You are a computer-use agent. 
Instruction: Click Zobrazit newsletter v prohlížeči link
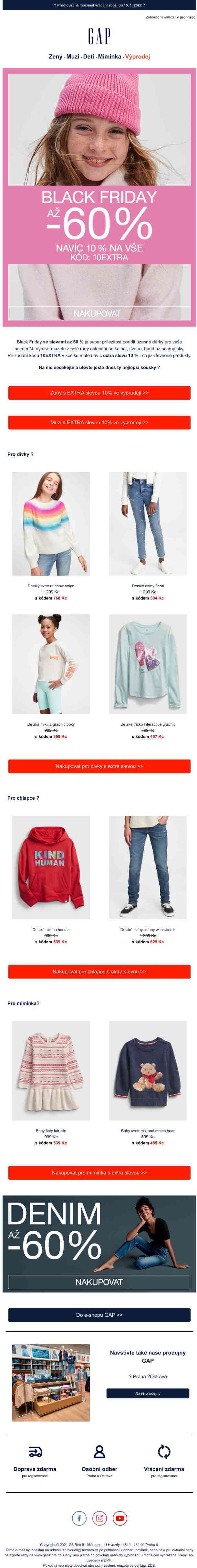click(171, 18)
